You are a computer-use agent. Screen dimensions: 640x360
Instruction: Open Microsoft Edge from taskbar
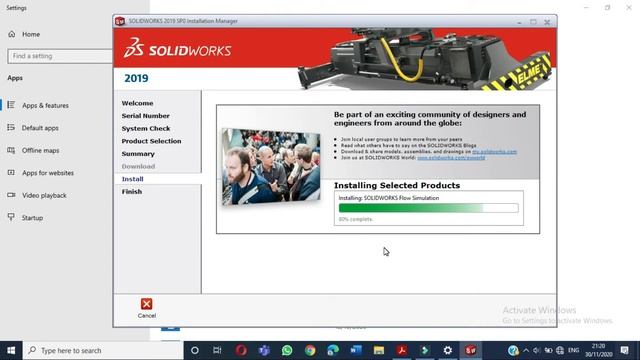pos(333,350)
